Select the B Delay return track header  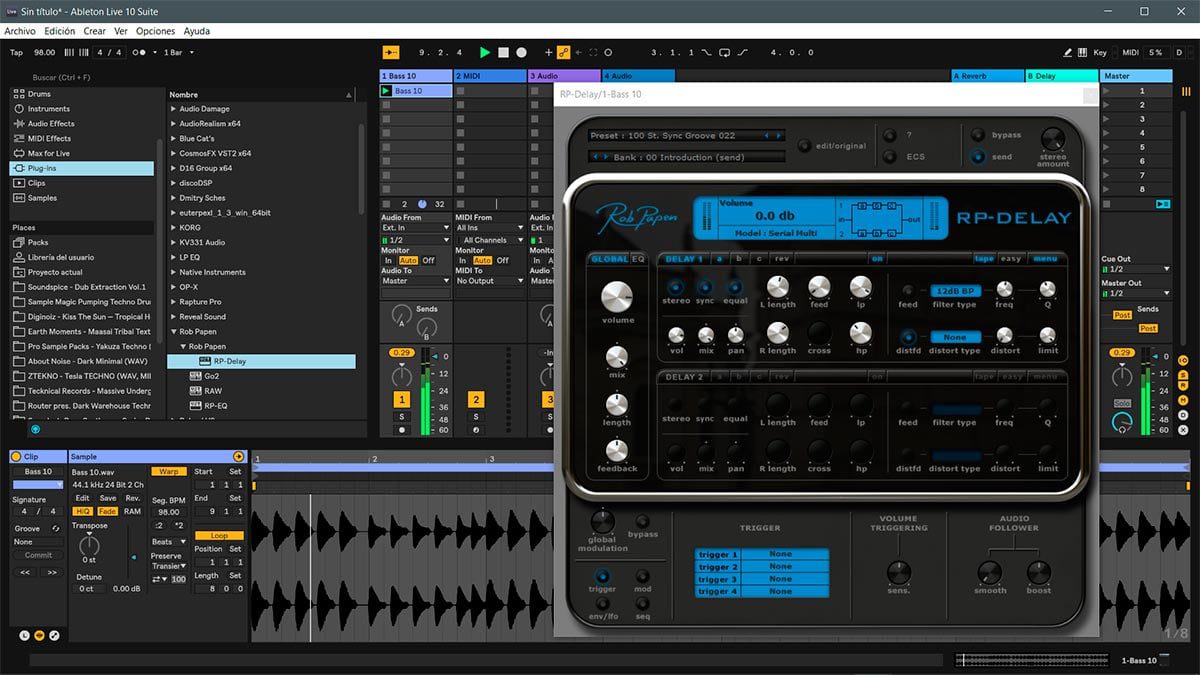1062,75
